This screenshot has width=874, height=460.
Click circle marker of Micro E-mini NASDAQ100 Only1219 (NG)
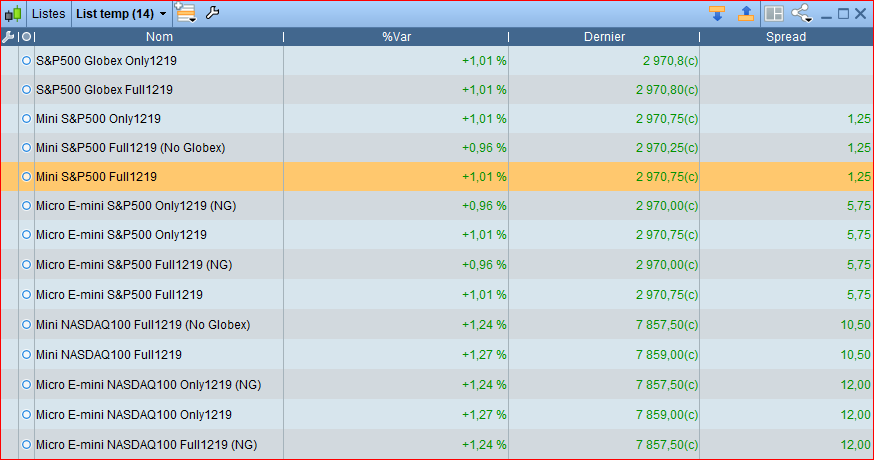(26, 385)
